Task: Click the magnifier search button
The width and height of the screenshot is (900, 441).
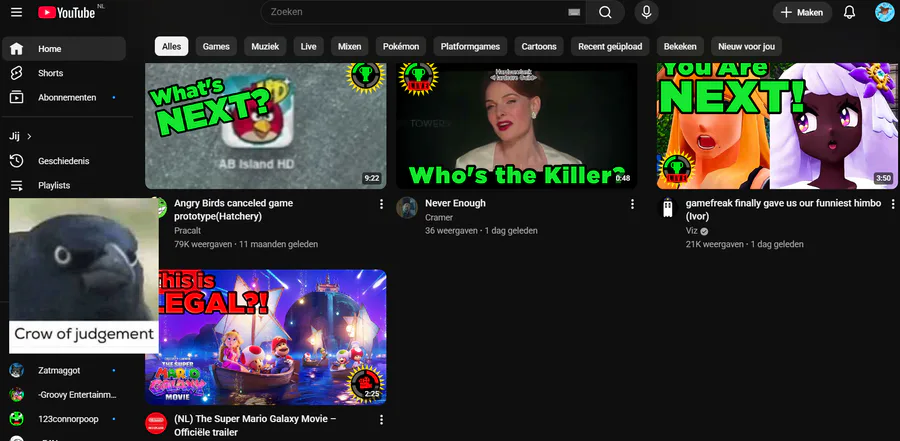Action: pyautogui.click(x=605, y=12)
